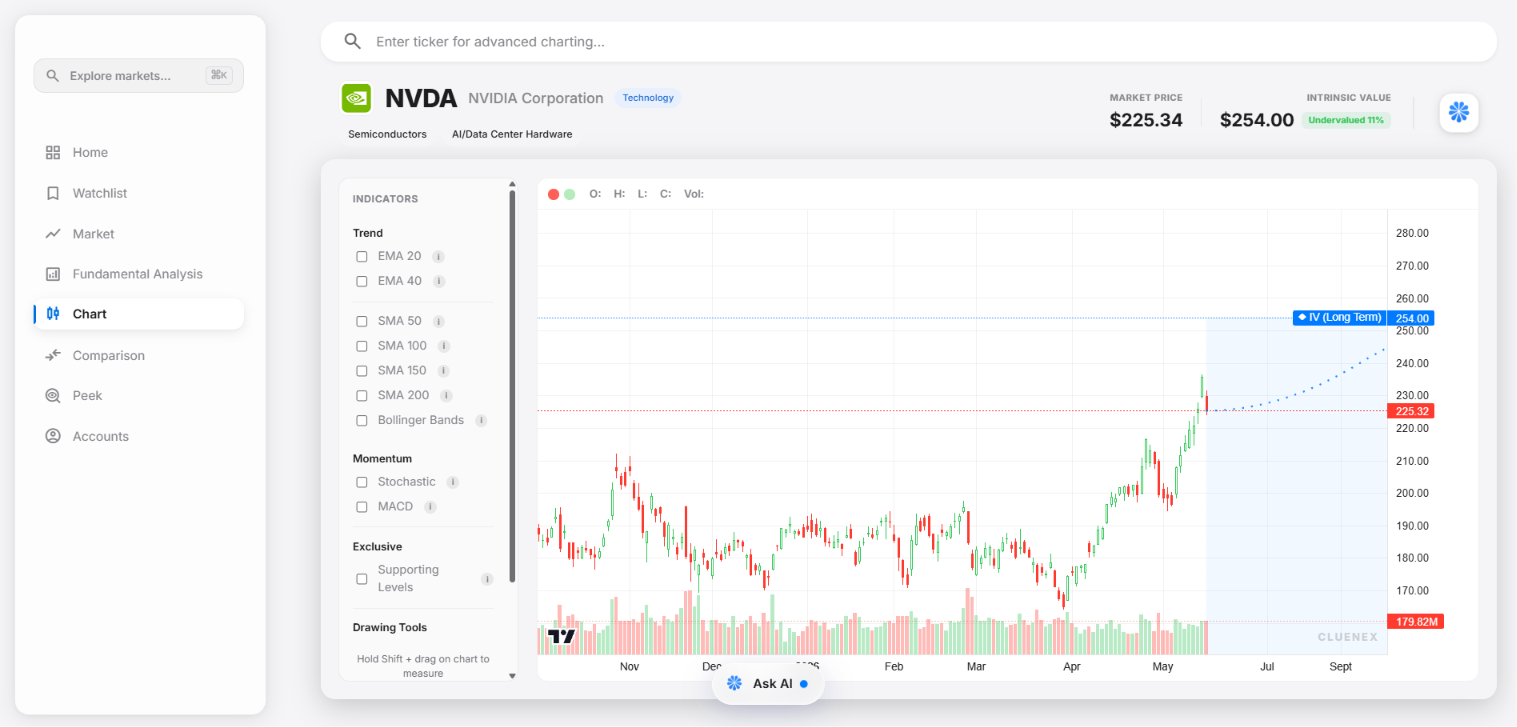Click the red 225.32 price label
This screenshot has height=727, width=1517.
(1411, 411)
